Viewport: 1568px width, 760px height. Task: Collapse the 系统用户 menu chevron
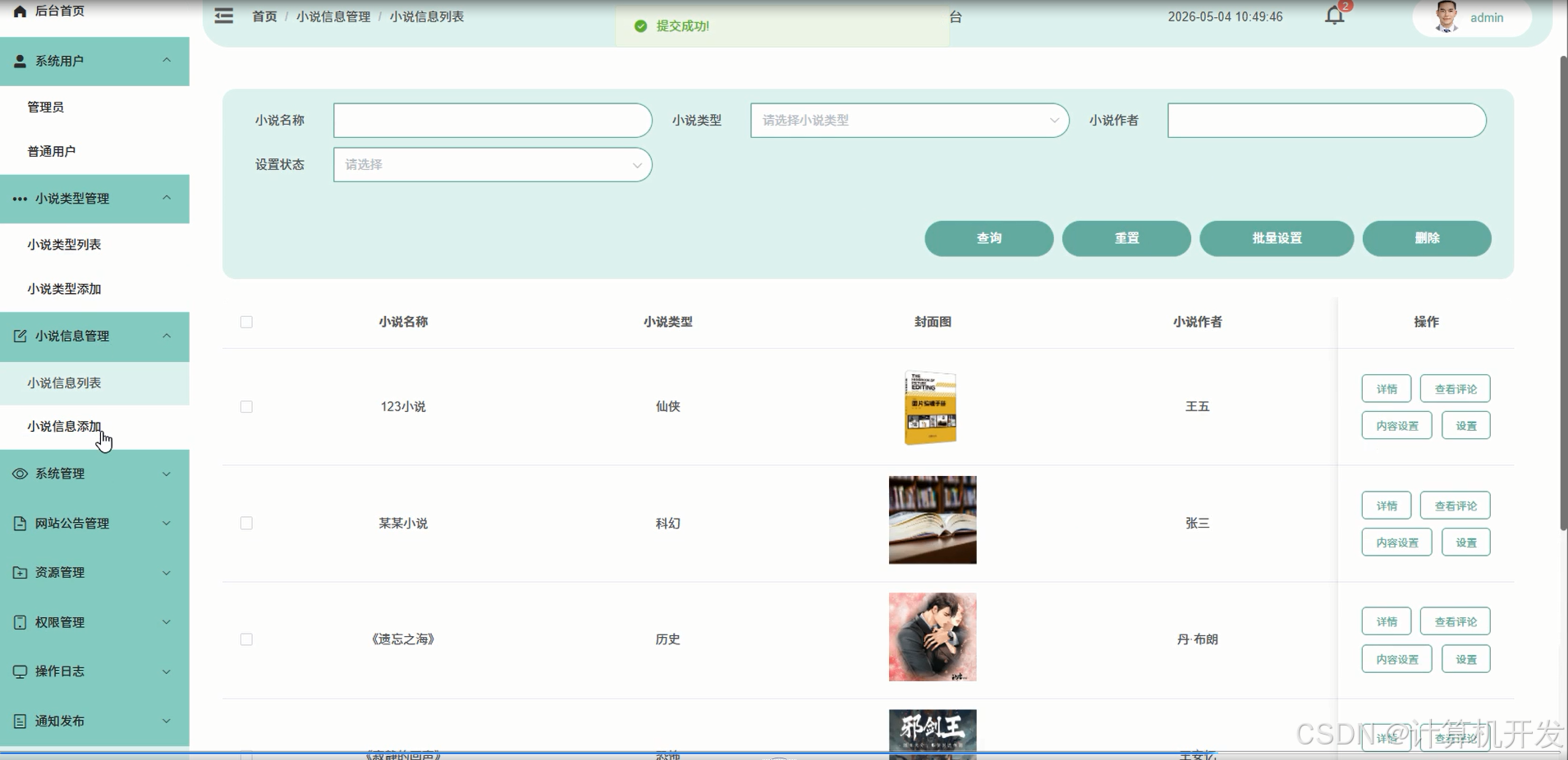[x=167, y=60]
